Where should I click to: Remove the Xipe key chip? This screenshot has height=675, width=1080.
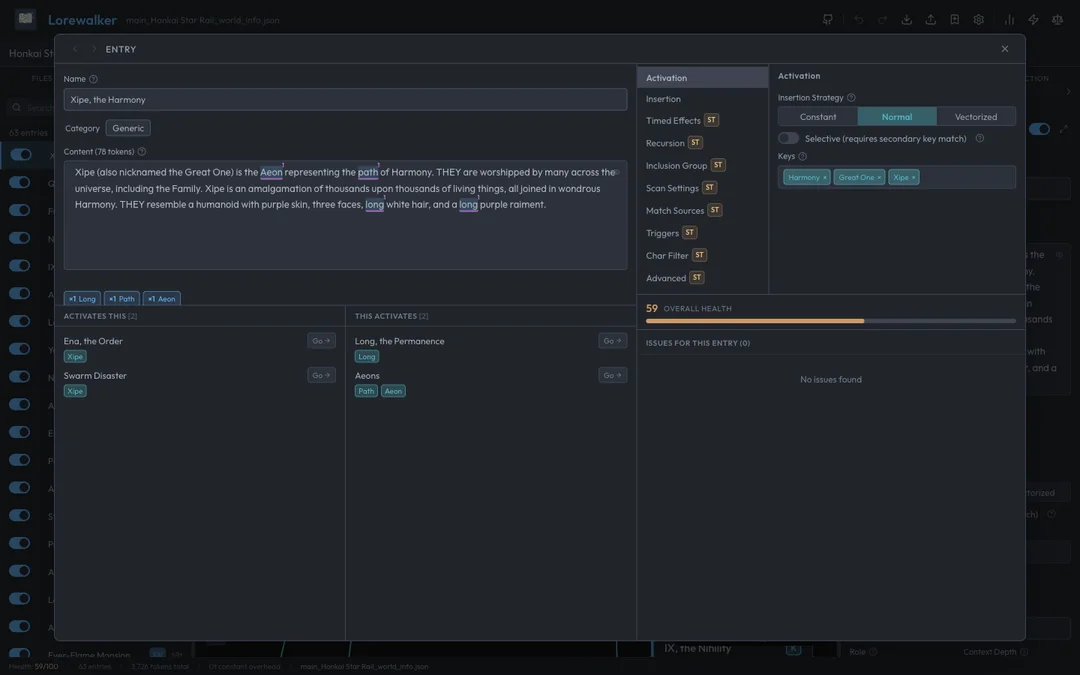click(x=913, y=178)
